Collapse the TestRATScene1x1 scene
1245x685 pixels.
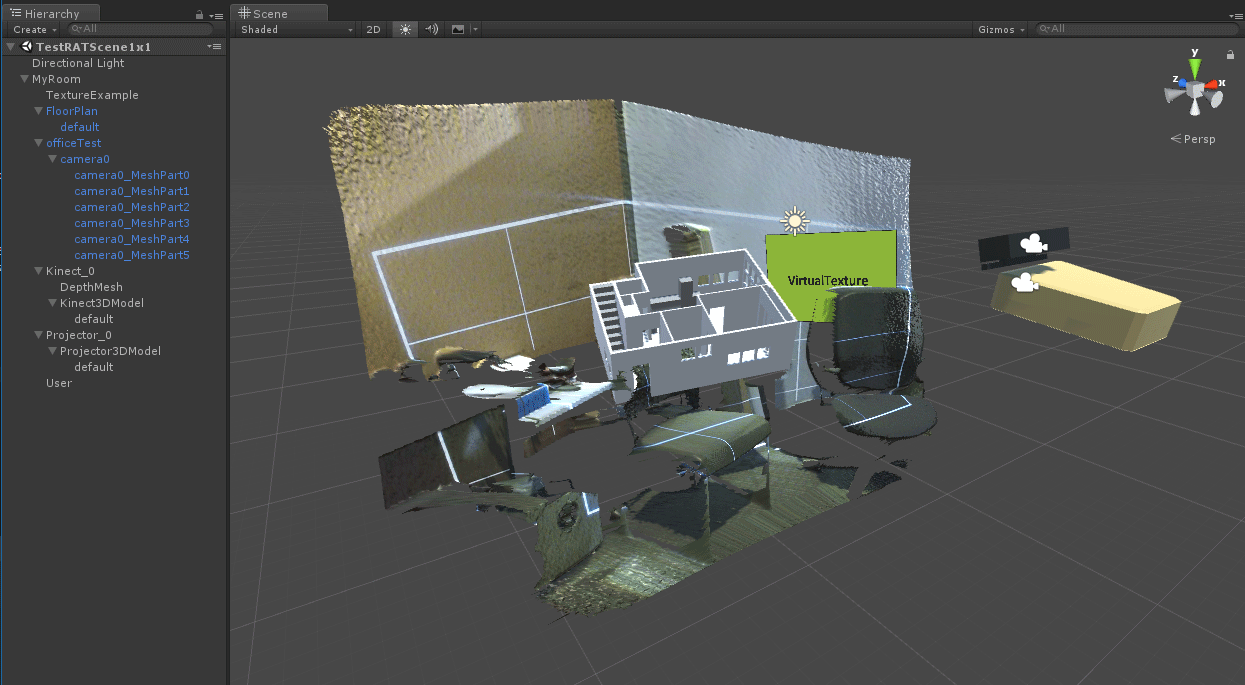[10, 47]
